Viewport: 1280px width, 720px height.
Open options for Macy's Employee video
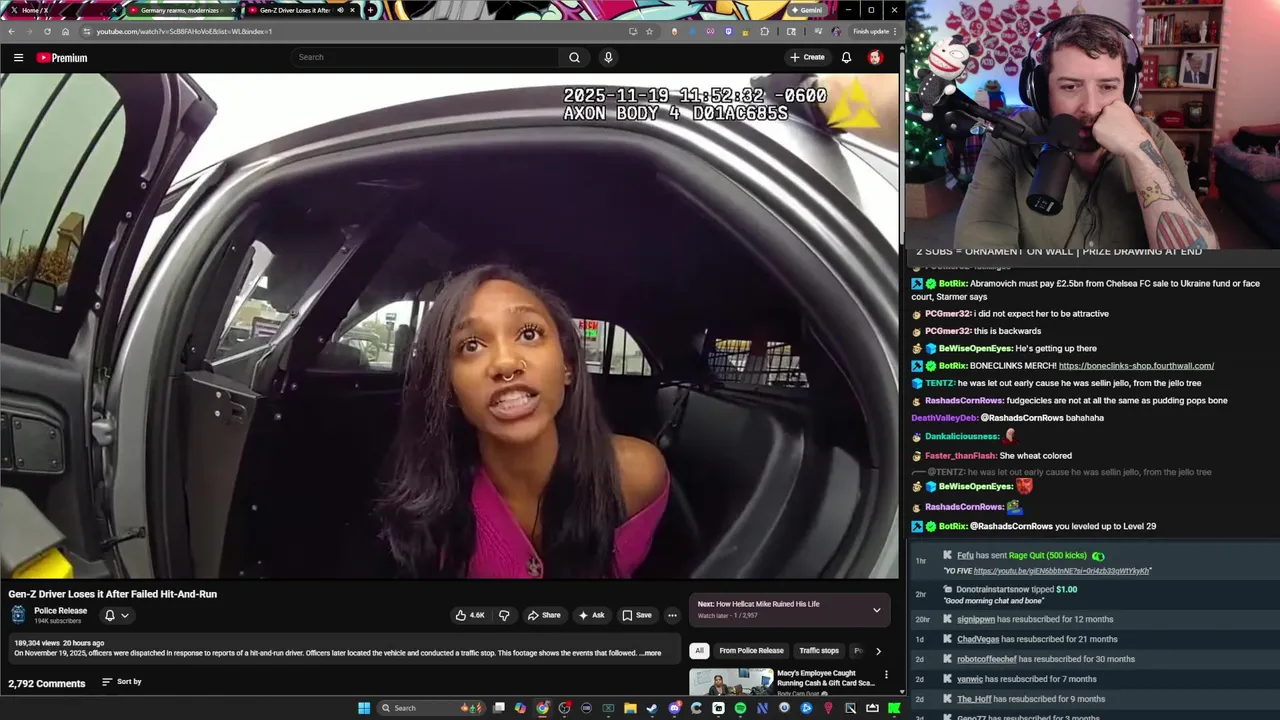click(886, 675)
